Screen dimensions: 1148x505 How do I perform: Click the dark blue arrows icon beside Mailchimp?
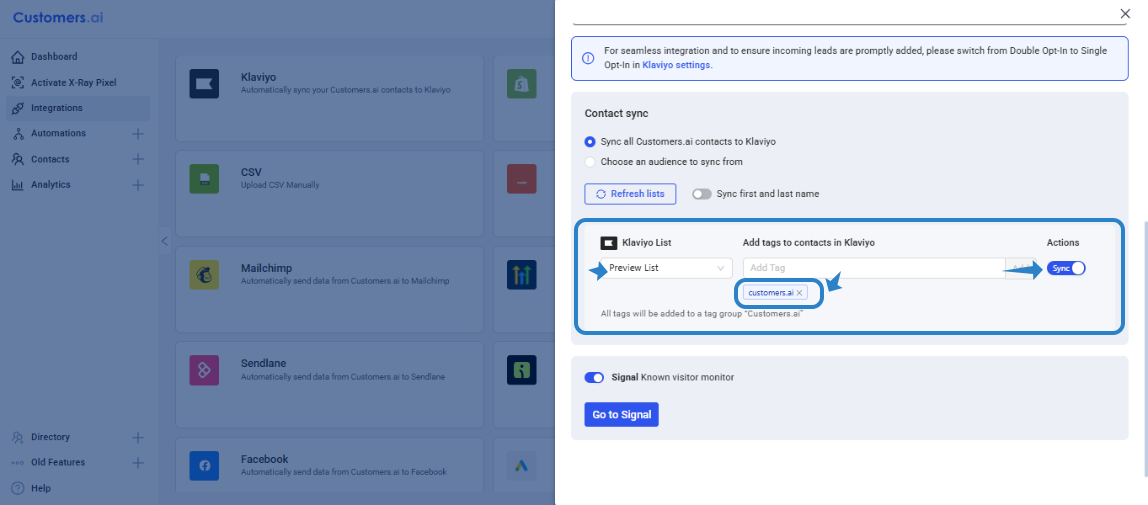(522, 274)
